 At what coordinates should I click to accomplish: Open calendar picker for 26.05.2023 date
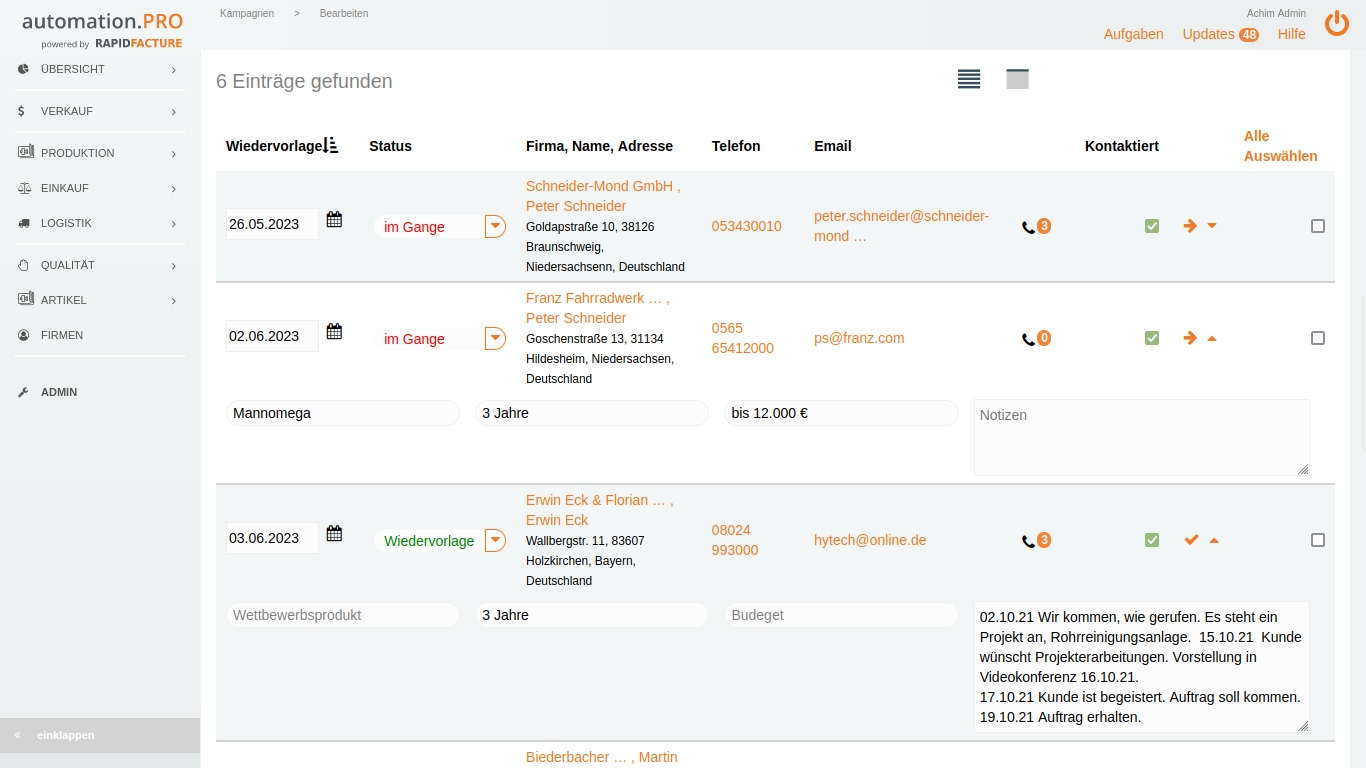pos(334,220)
